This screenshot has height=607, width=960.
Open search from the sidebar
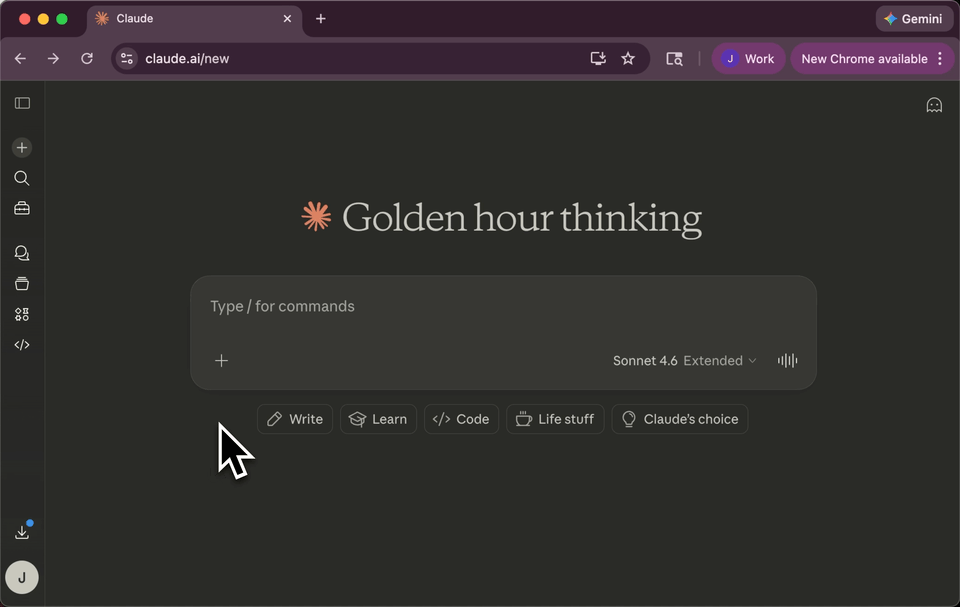pyautogui.click(x=22, y=178)
